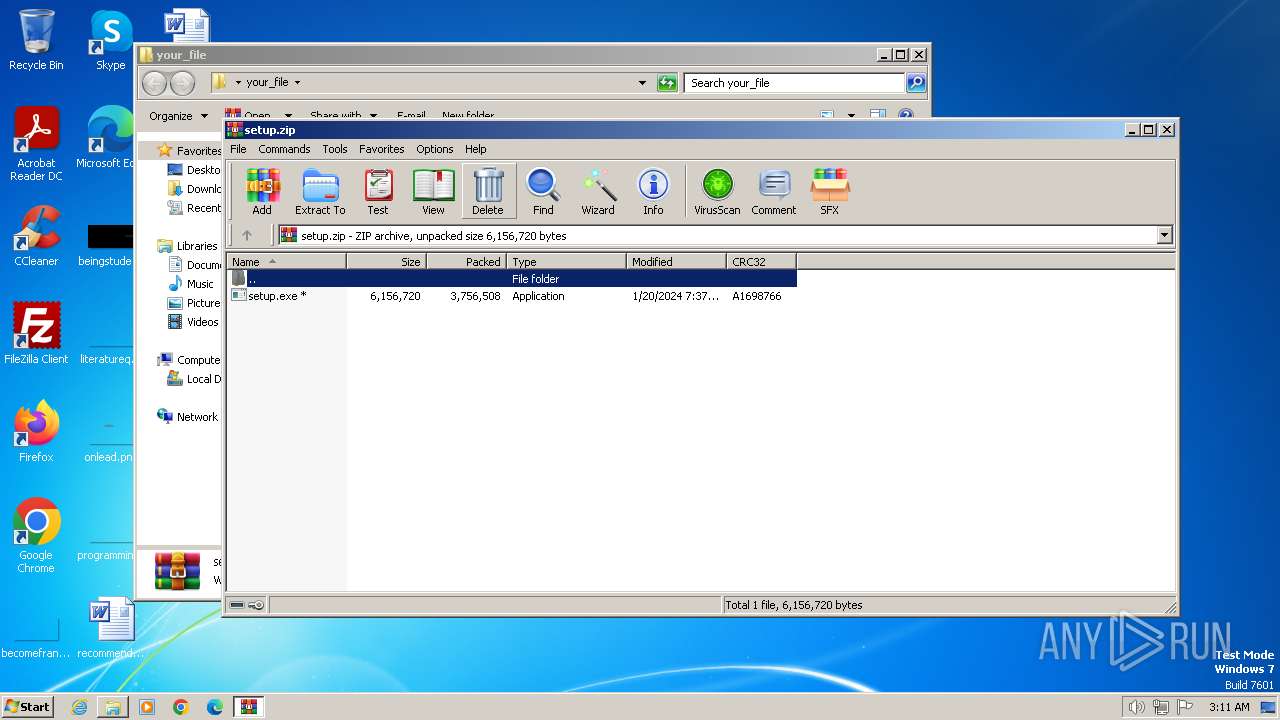Start VirusScan on the archive
Screen dimensions: 1280x720
pos(717,191)
